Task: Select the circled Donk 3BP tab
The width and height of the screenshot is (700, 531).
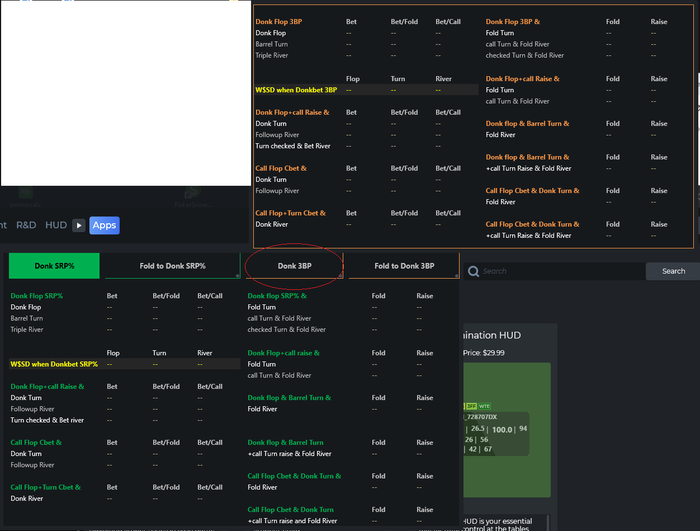Action: [294, 266]
